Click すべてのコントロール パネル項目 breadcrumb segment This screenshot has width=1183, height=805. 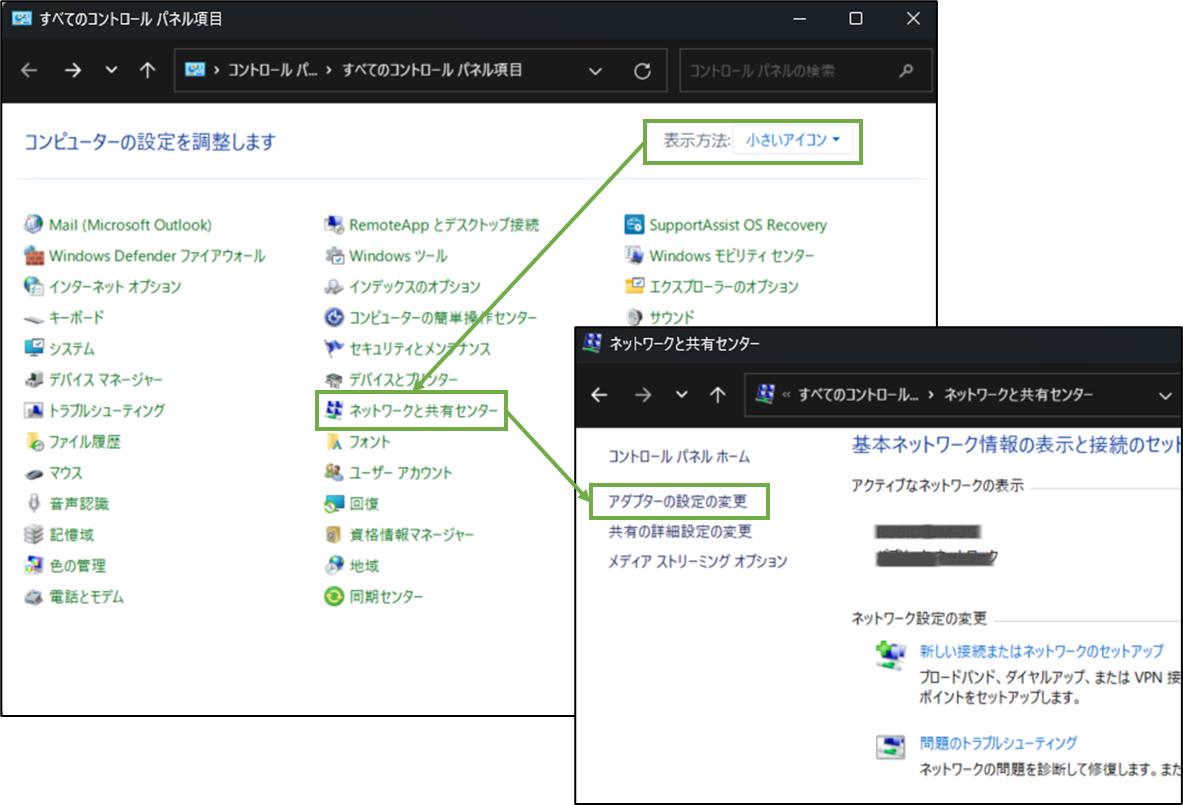432,70
